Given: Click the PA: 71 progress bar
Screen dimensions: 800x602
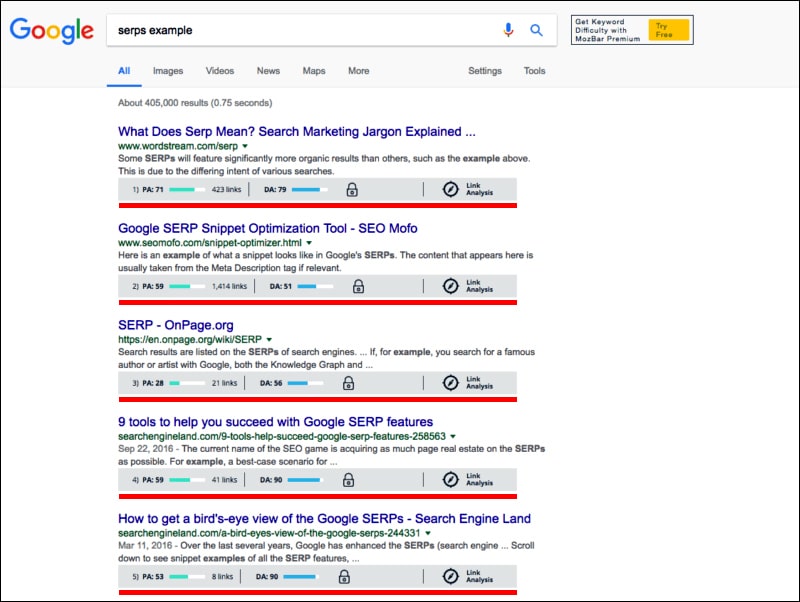Looking at the screenshot, I should pos(187,190).
